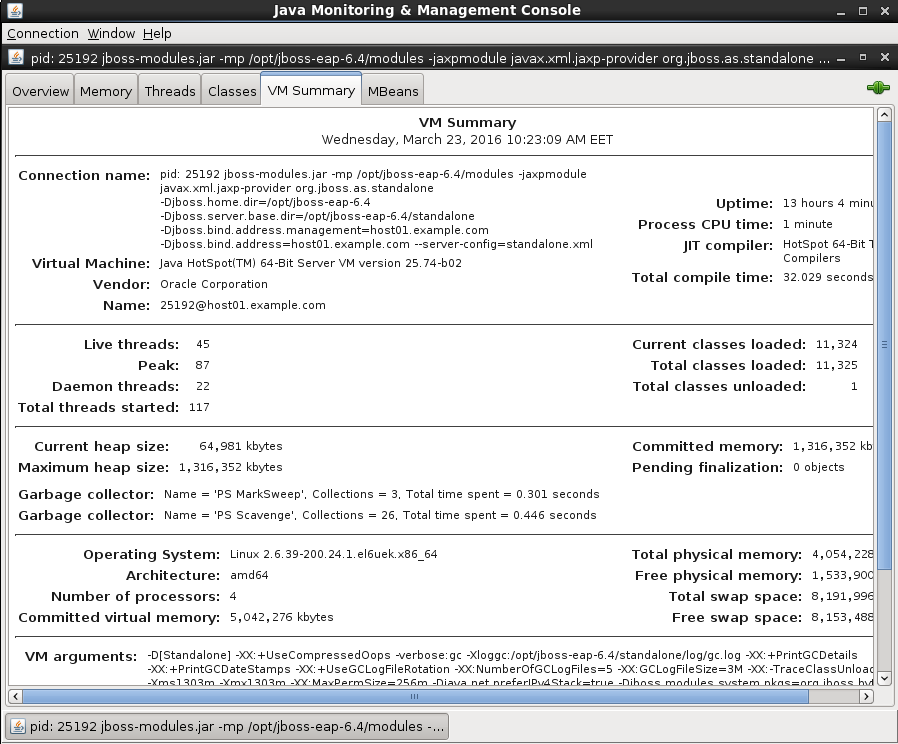
Task: Maximize the Java Monitoring Console window
Action: point(862,11)
